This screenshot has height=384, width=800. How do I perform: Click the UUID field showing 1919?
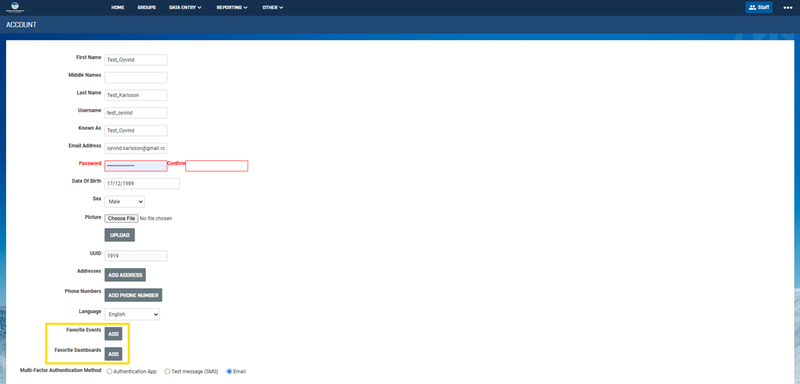click(136, 256)
